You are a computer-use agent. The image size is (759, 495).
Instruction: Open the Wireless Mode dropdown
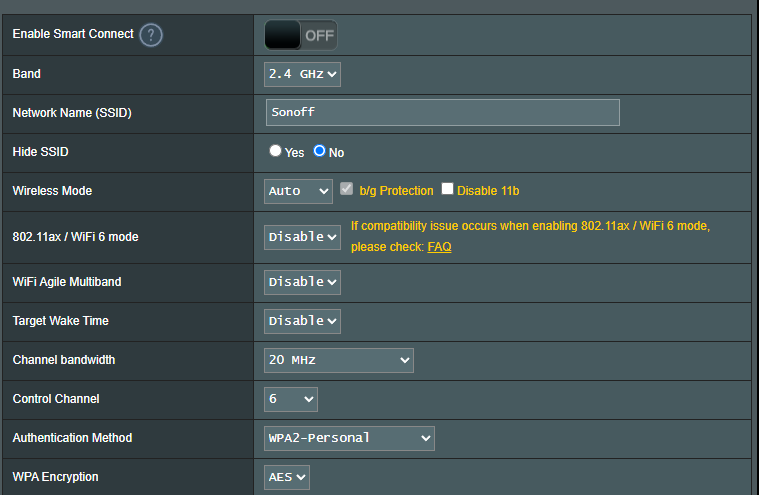coord(298,191)
